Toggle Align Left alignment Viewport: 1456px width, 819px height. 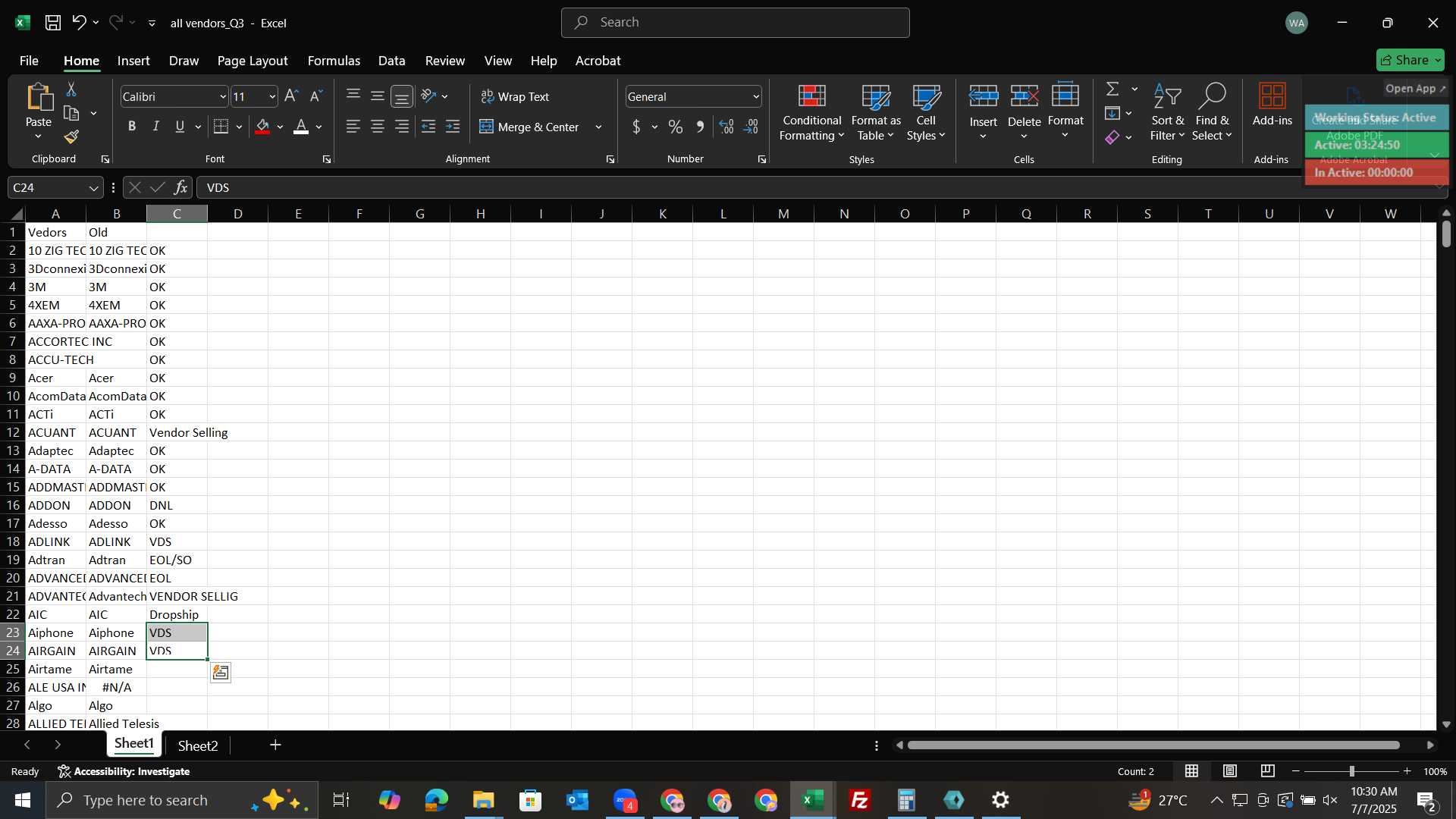353,127
